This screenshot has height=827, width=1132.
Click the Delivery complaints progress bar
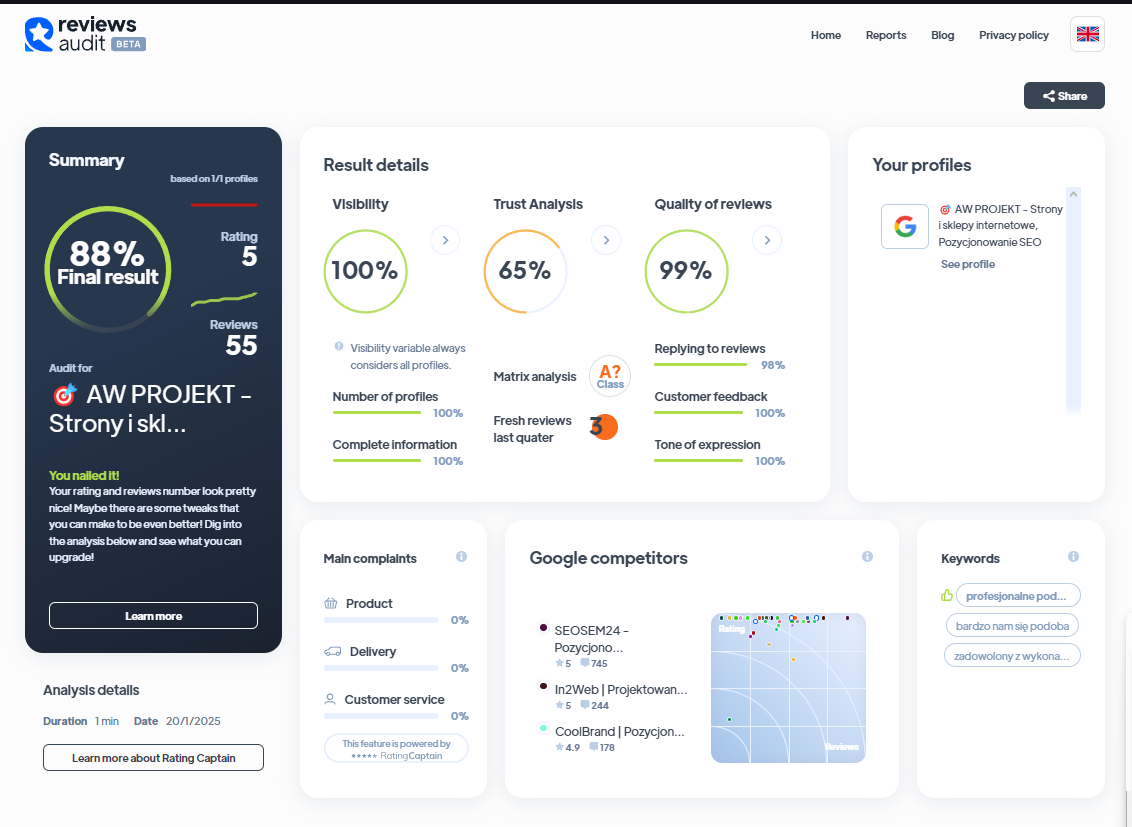click(381, 668)
